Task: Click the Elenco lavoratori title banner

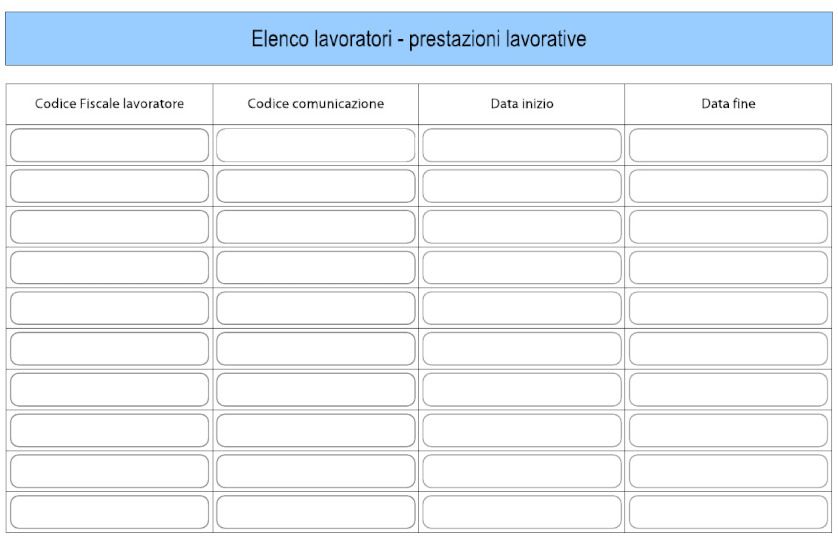Action: click(419, 39)
